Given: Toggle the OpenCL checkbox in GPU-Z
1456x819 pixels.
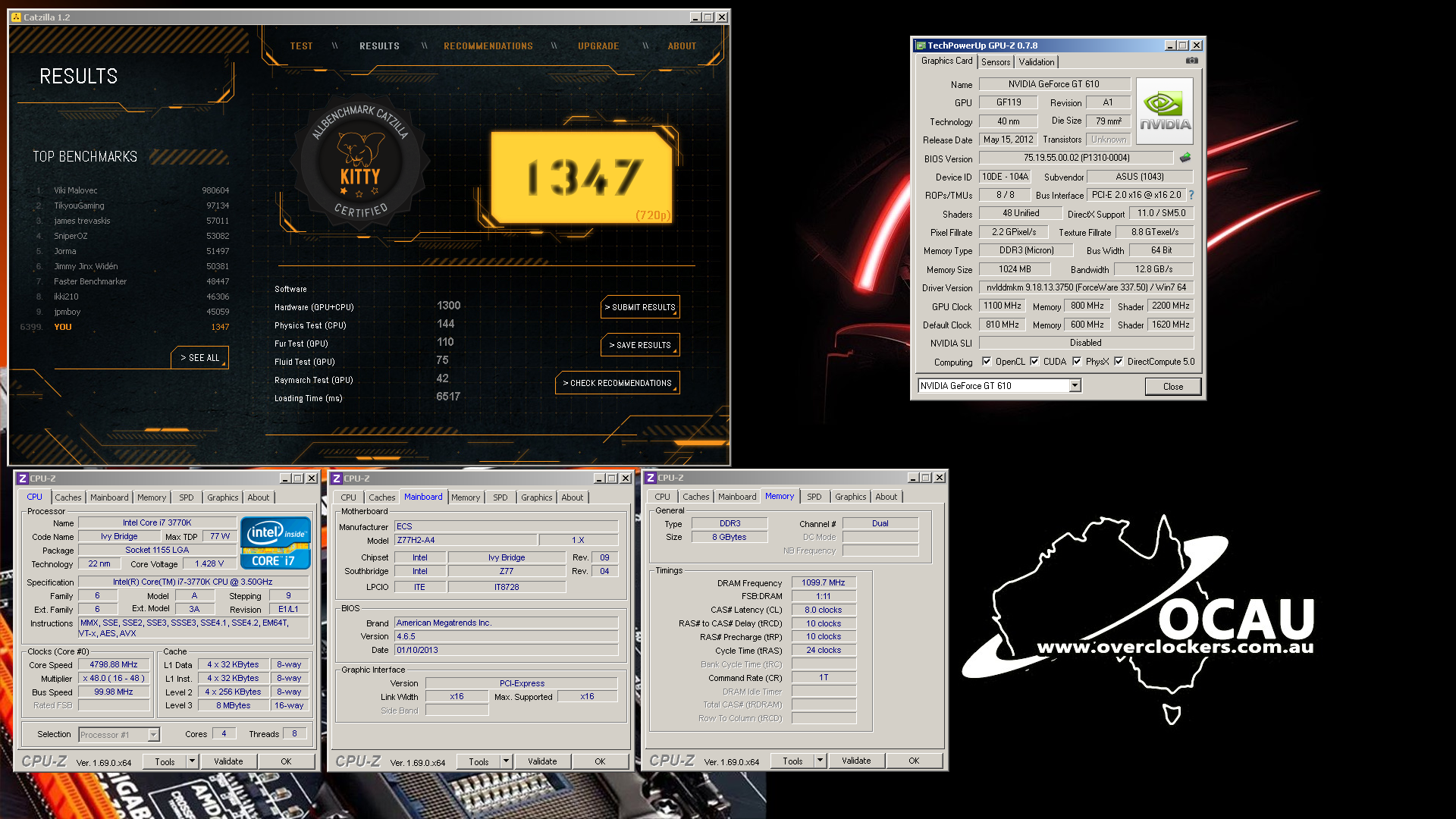Looking at the screenshot, I should point(987,361).
